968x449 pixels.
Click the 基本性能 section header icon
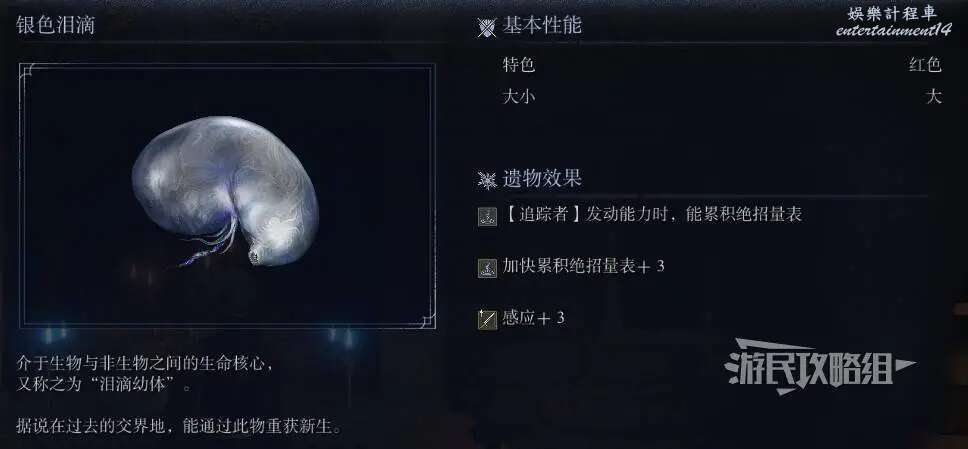pos(487,27)
